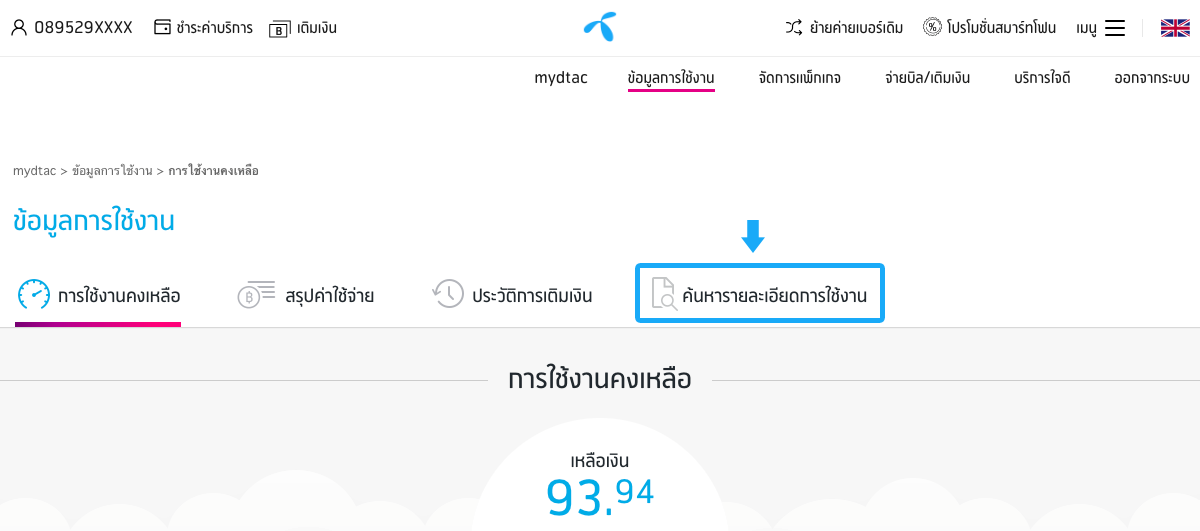Viewport: 1200px width, 531px height.
Task: Open the ค้นหารายละเอียดการใช้งาน tab
Action: click(x=760, y=294)
